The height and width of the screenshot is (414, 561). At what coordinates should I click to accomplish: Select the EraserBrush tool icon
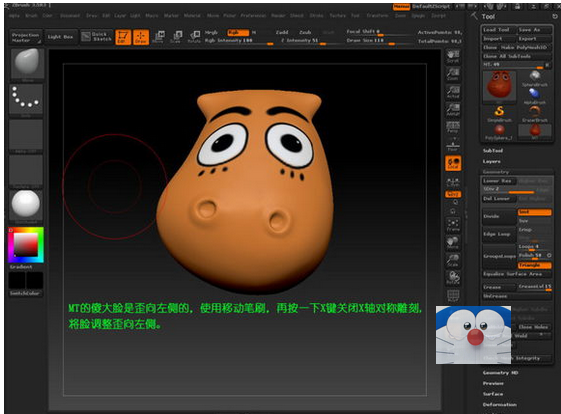(535, 114)
